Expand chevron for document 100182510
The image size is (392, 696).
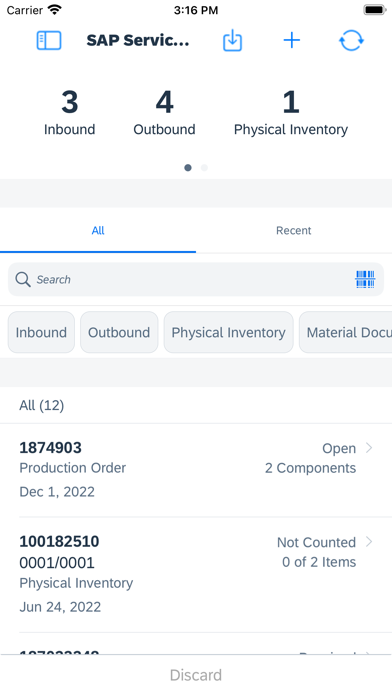pyautogui.click(x=369, y=542)
